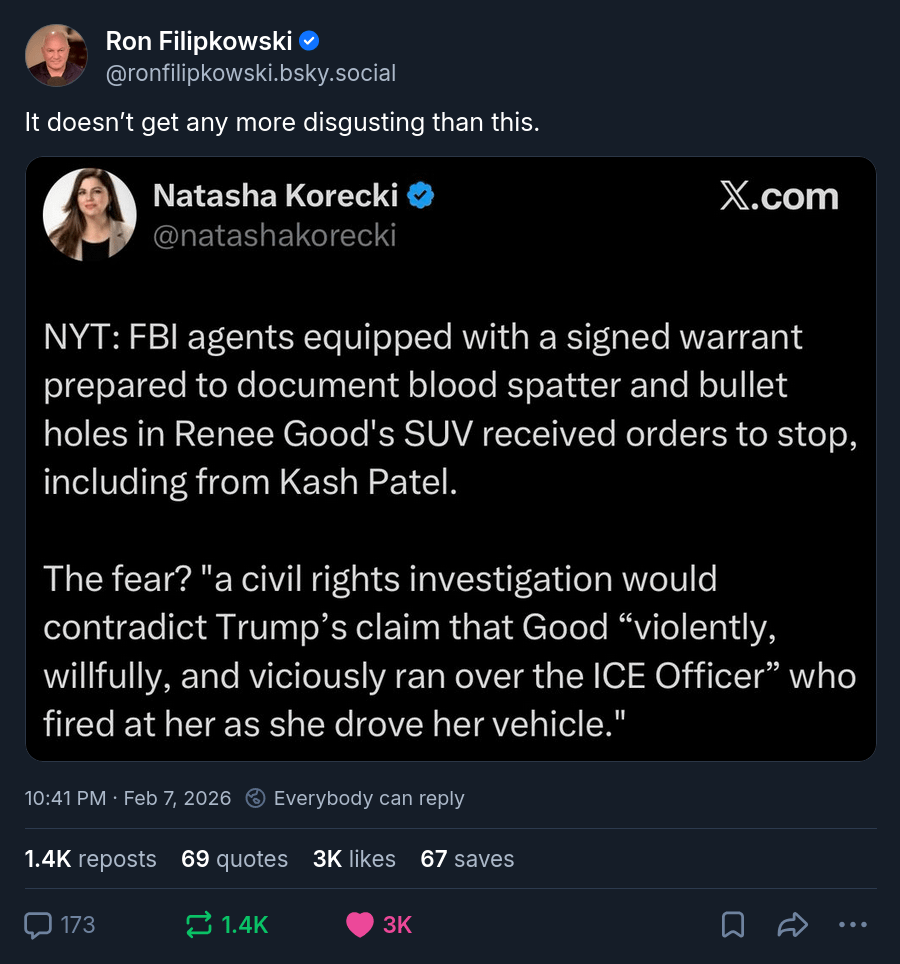
Task: View the 3K likes list
Action: pos(354,859)
